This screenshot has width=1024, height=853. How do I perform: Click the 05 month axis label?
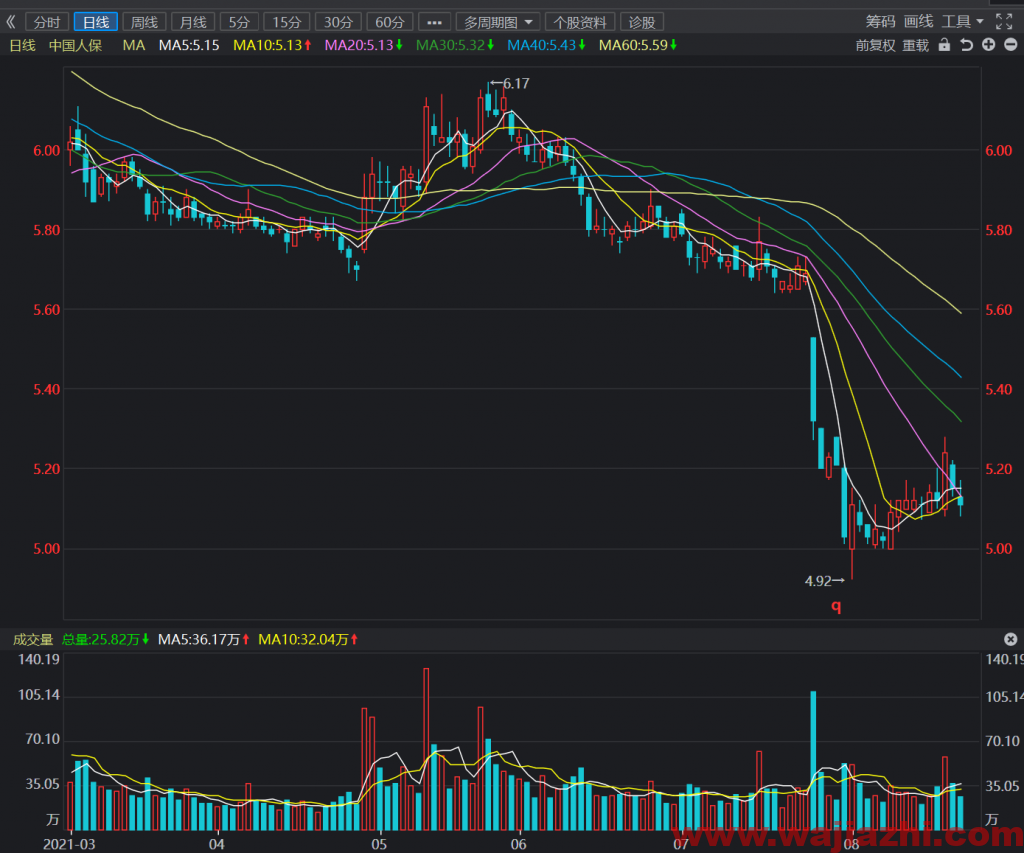coord(379,844)
